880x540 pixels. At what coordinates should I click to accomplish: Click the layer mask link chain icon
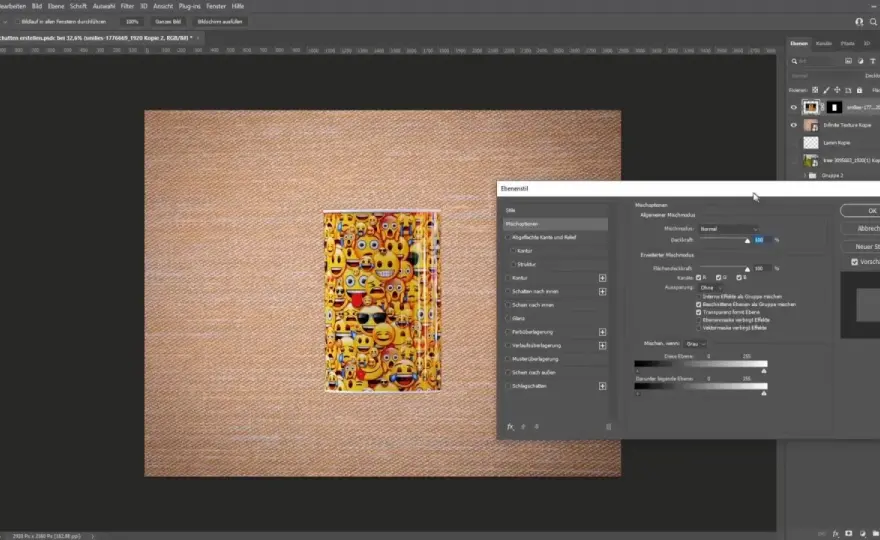(x=823, y=107)
